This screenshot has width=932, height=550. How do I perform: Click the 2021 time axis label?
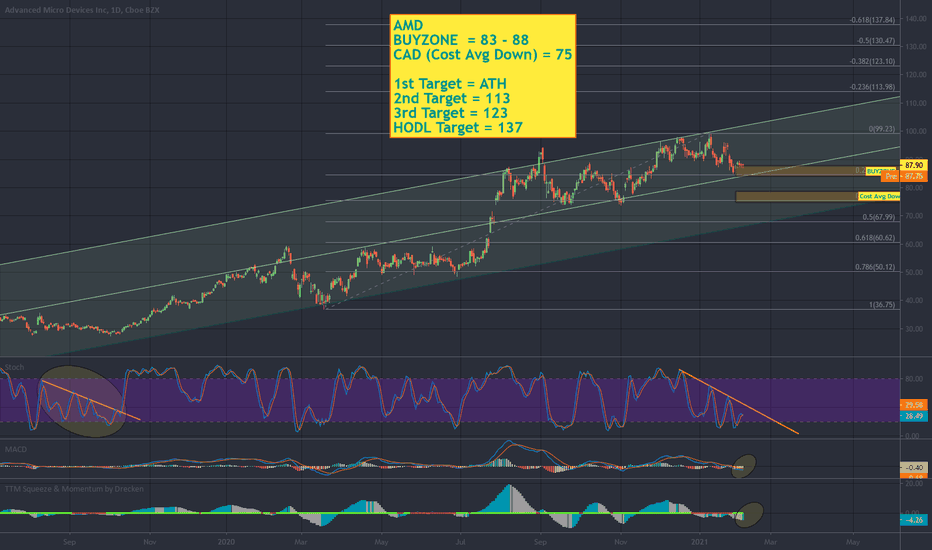[x=700, y=542]
